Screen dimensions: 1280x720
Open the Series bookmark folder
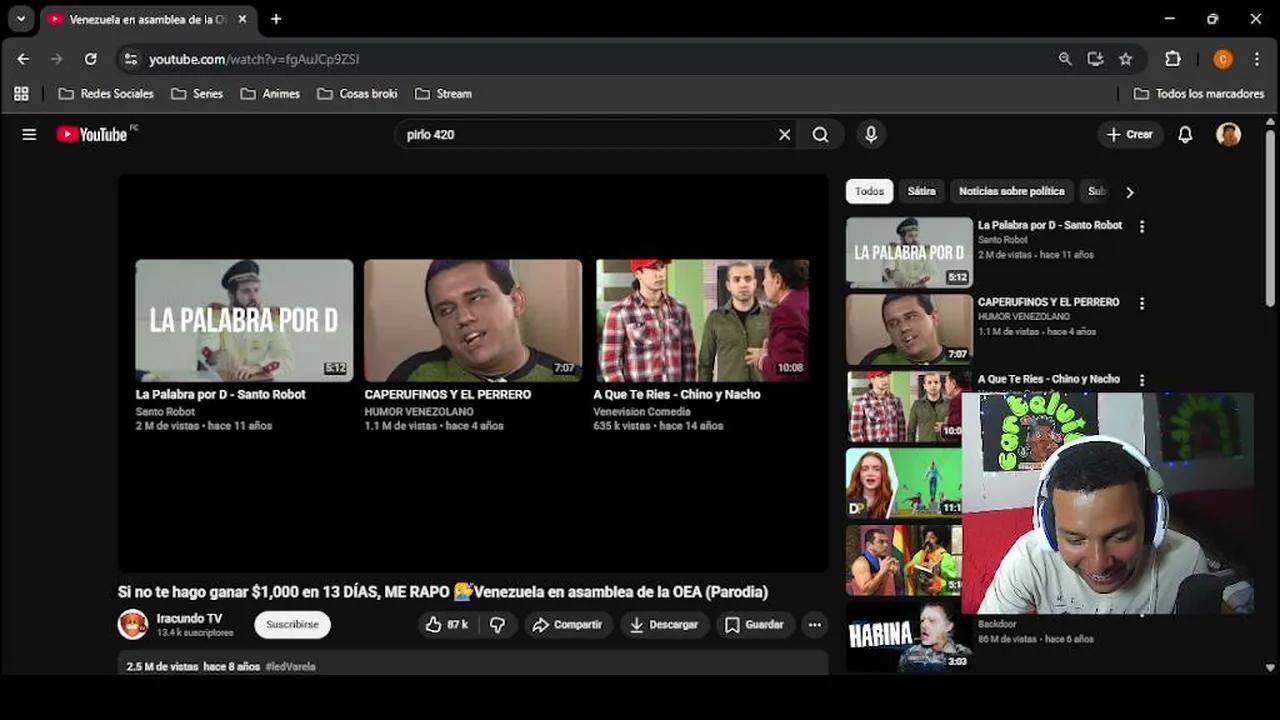click(x=197, y=93)
